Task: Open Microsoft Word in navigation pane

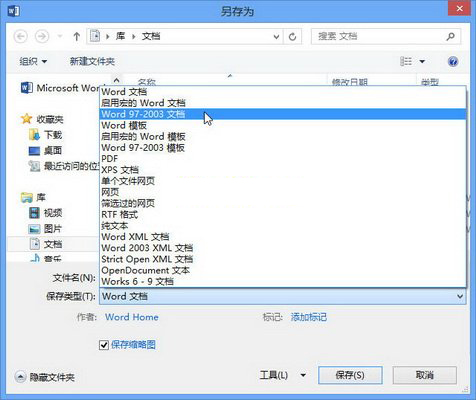Action: pos(60,88)
